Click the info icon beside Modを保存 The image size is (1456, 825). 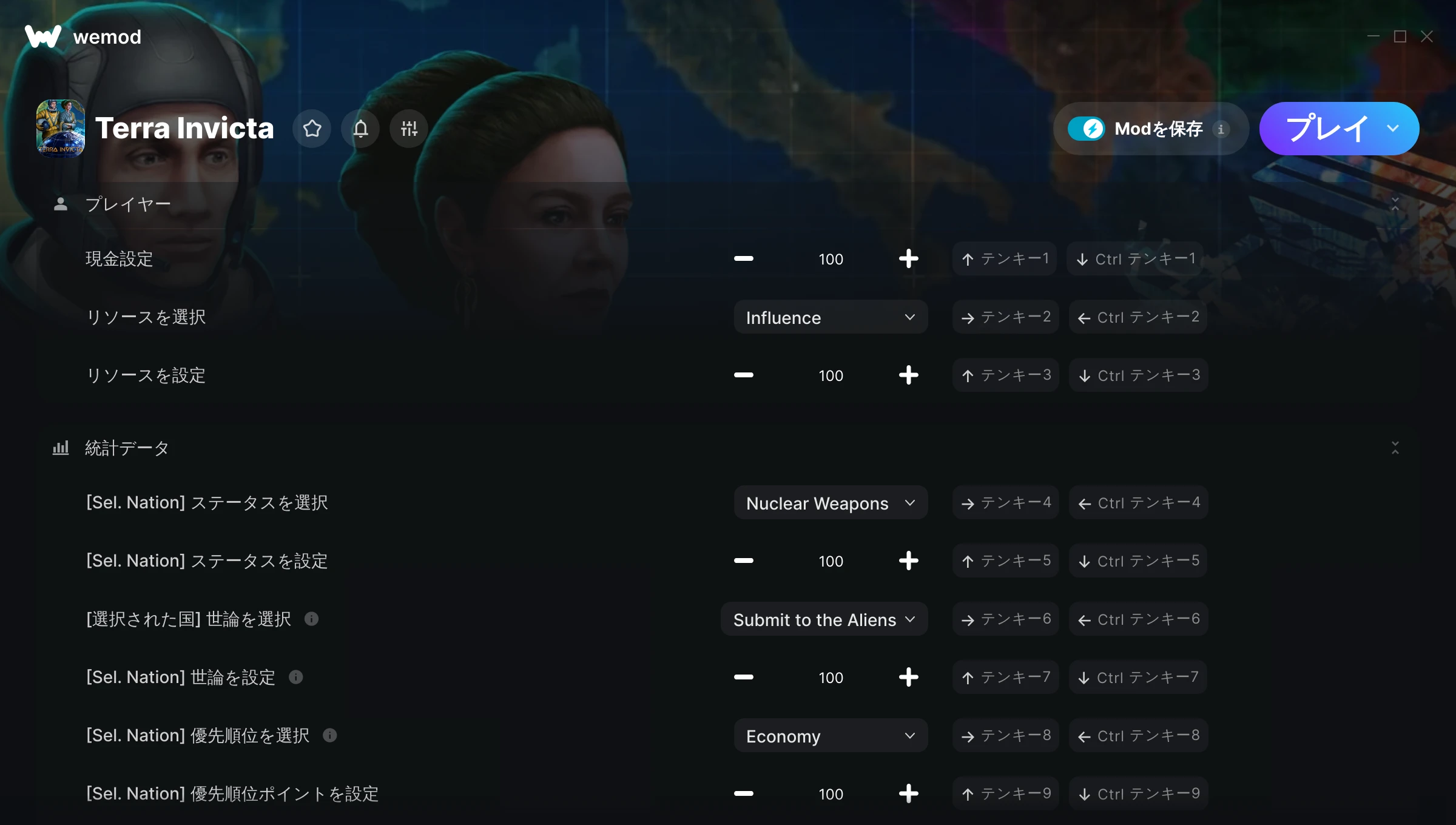[x=1221, y=129]
